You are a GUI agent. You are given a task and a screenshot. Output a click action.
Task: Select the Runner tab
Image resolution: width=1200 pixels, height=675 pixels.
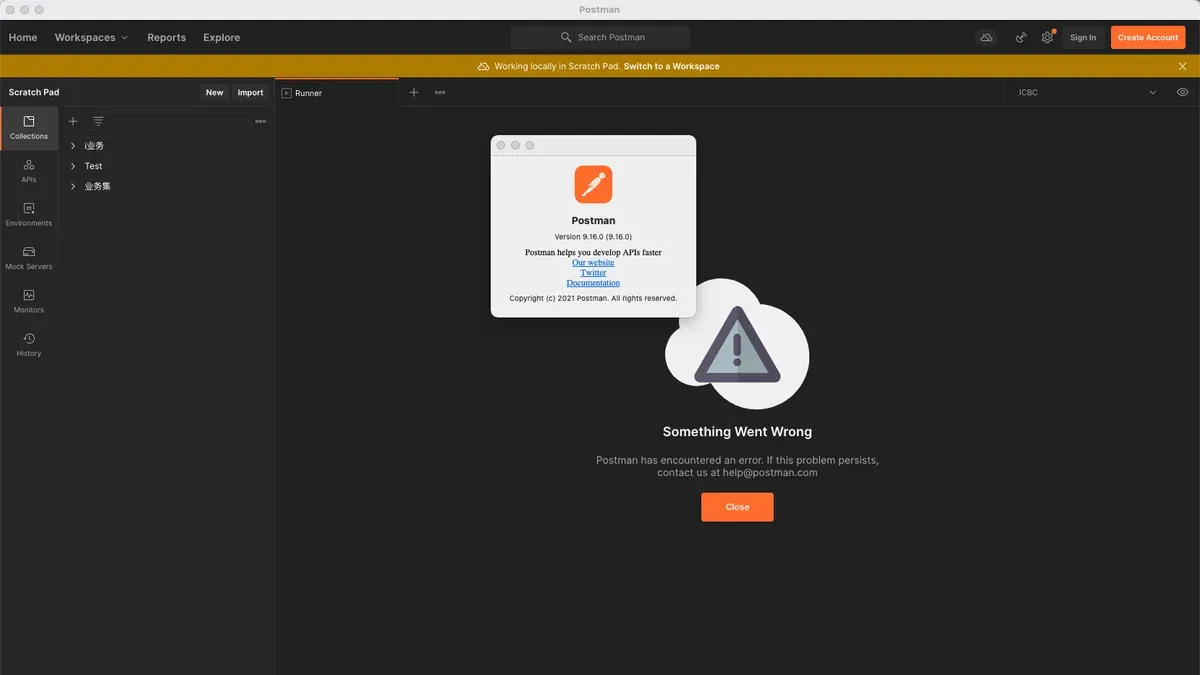[336, 92]
